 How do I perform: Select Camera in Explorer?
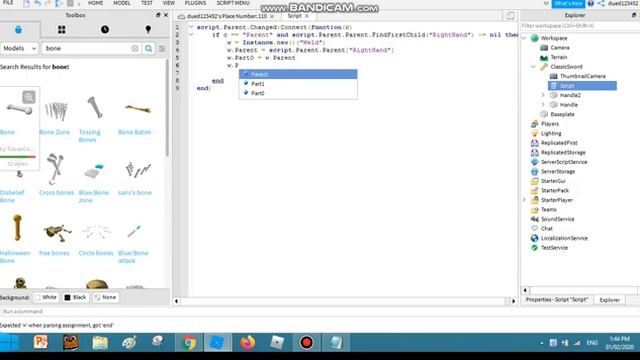pos(560,48)
